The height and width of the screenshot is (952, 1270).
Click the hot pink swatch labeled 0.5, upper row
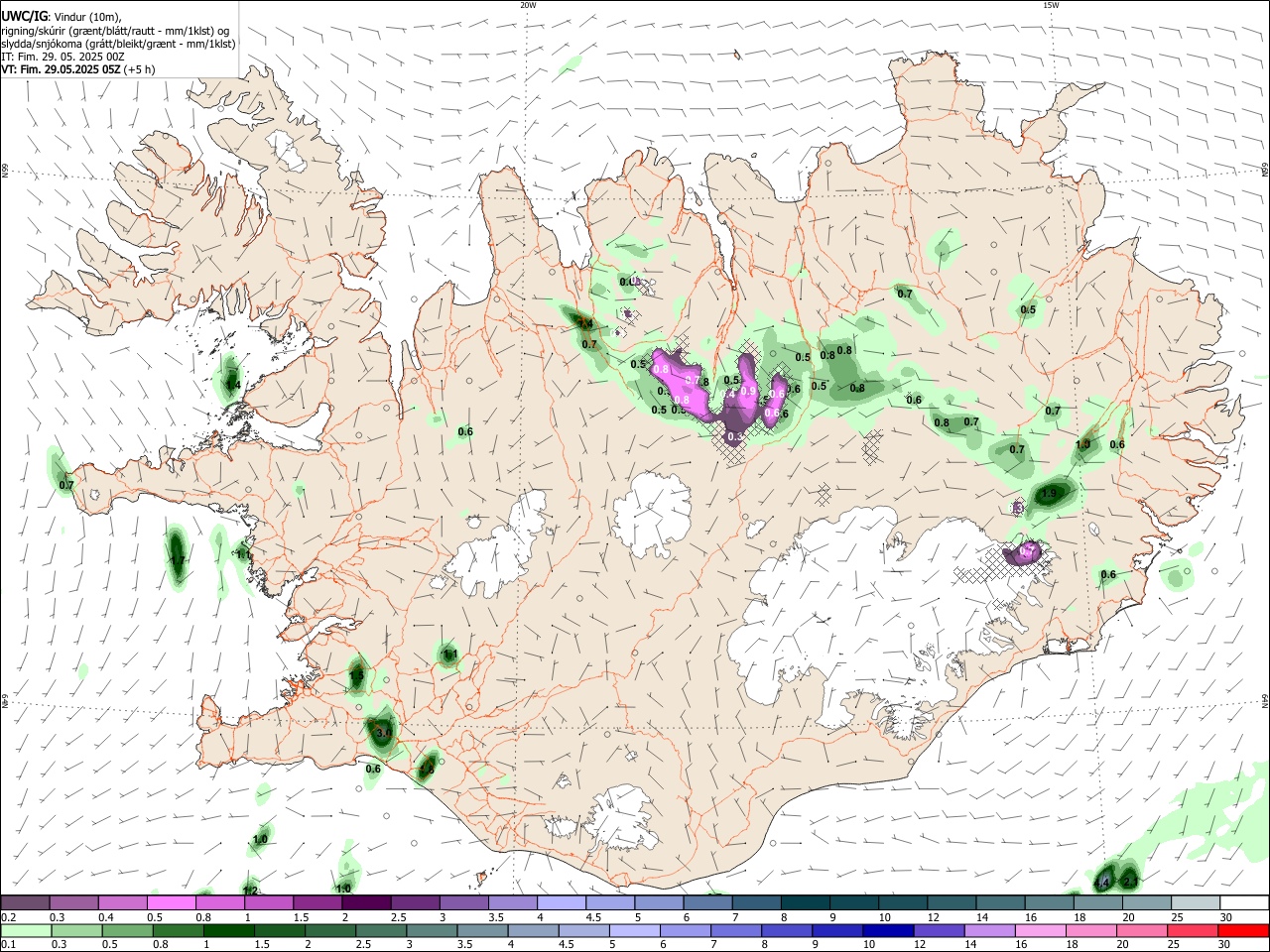click(x=171, y=903)
